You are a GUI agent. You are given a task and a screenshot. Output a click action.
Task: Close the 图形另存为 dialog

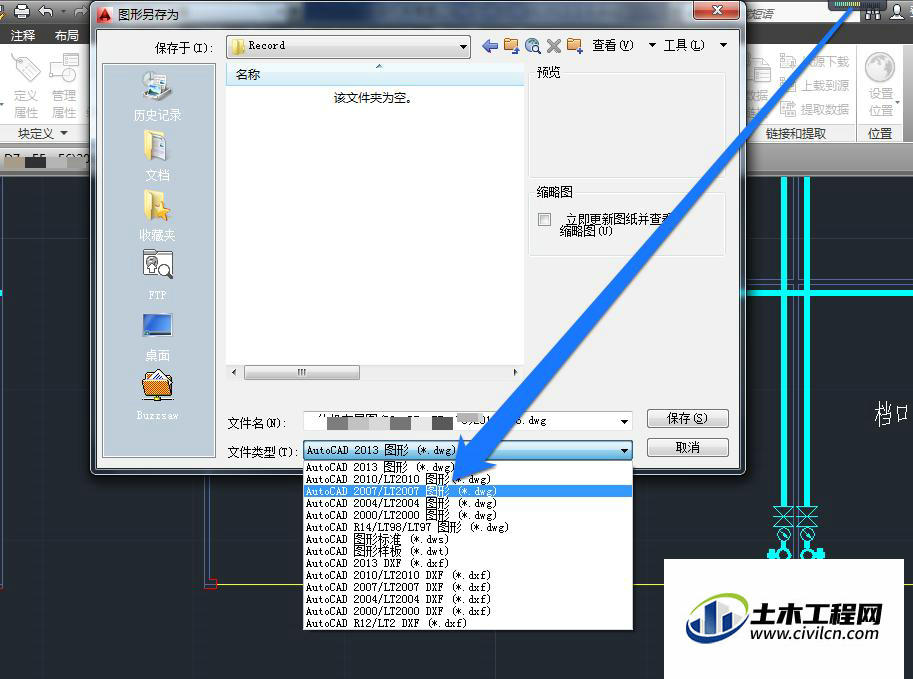pos(716,10)
